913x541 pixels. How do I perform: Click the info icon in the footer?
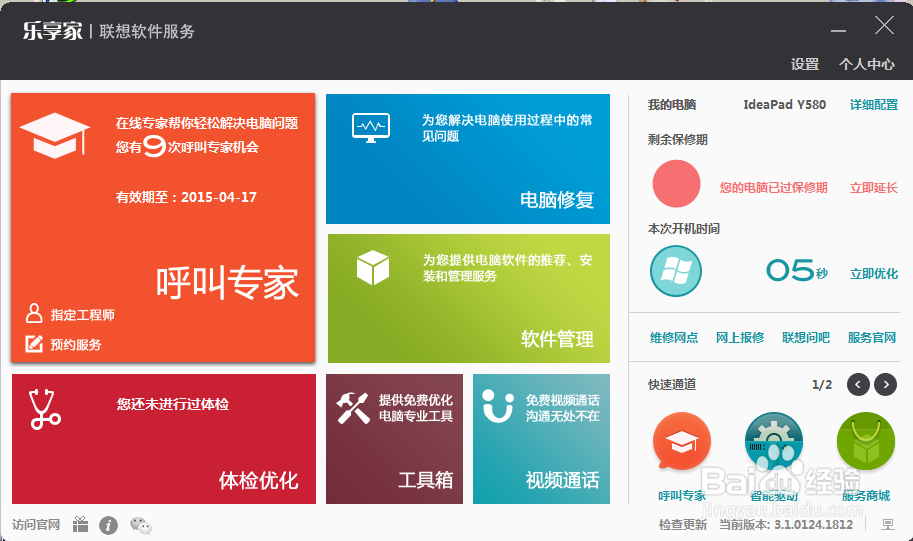click(108, 525)
